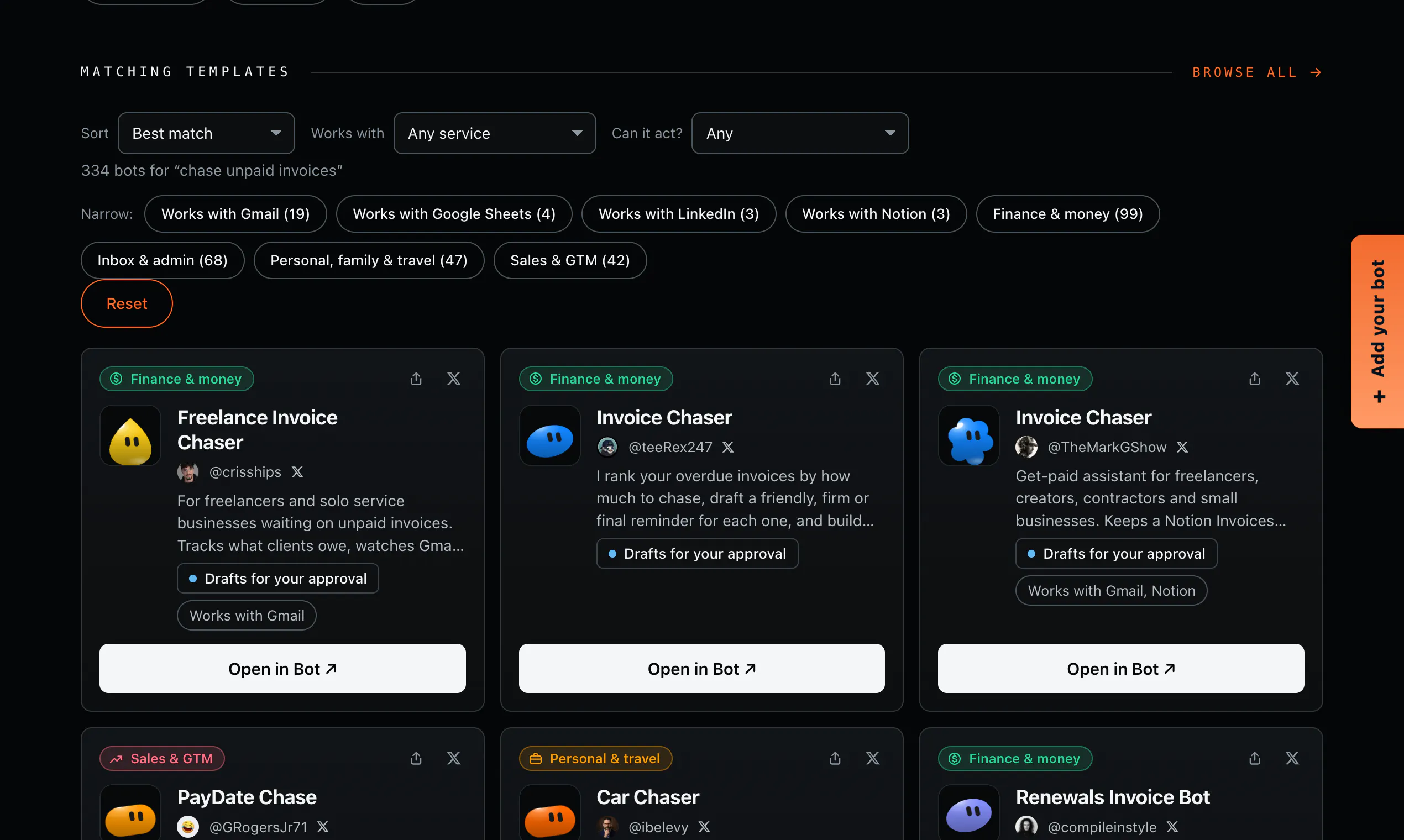Click X logo next to @TheMarkGShow
The width and height of the screenshot is (1404, 840).
tap(1182, 447)
